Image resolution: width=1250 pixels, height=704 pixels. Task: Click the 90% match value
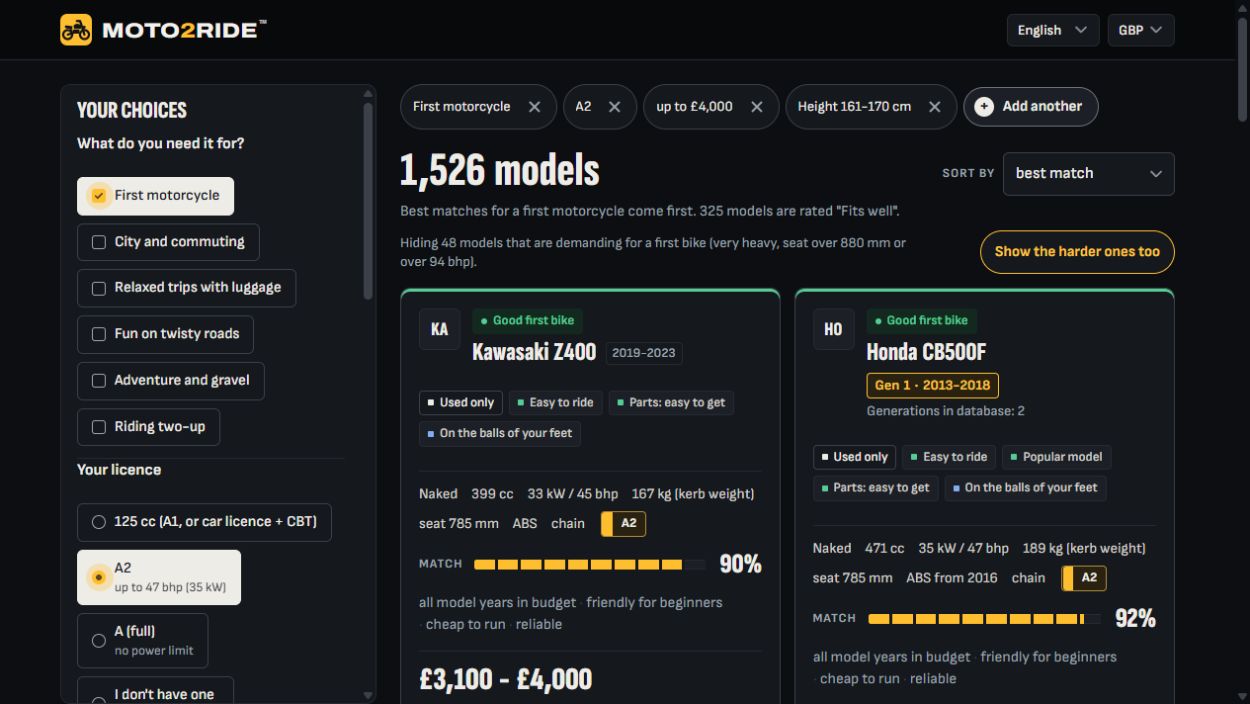coord(740,564)
